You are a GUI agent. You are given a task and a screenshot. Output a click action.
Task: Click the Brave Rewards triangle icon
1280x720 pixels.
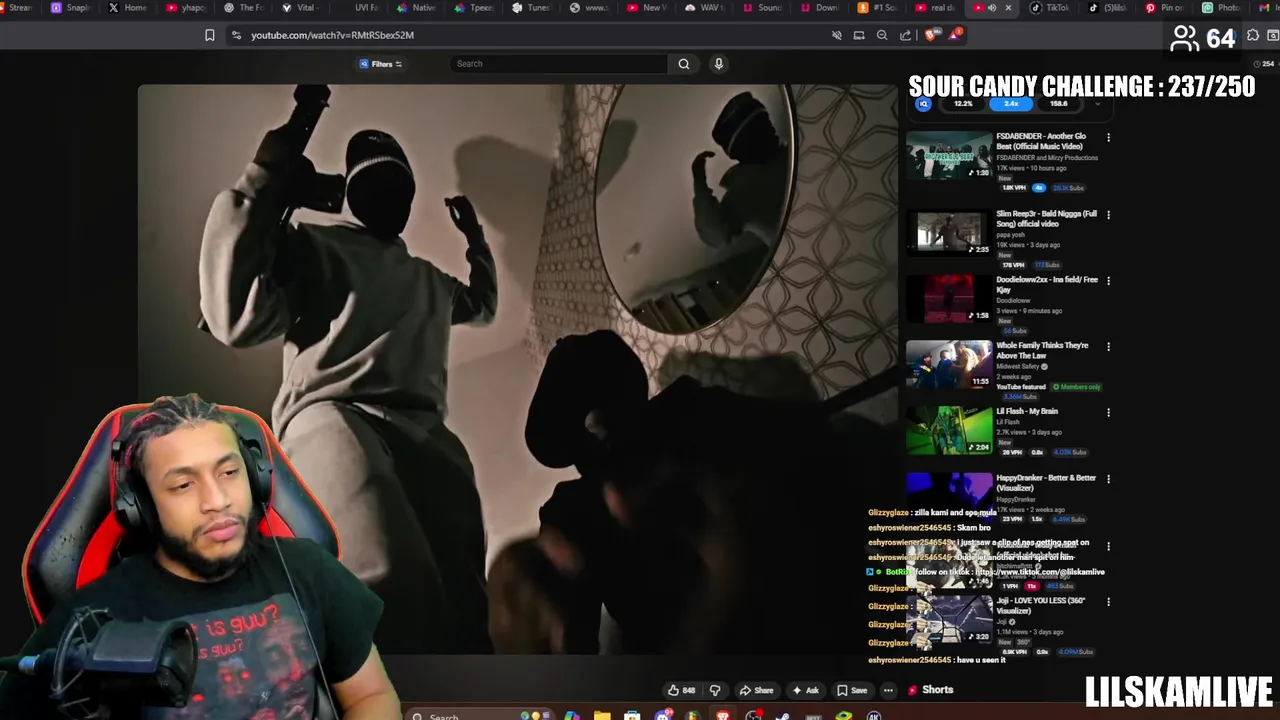pos(954,35)
